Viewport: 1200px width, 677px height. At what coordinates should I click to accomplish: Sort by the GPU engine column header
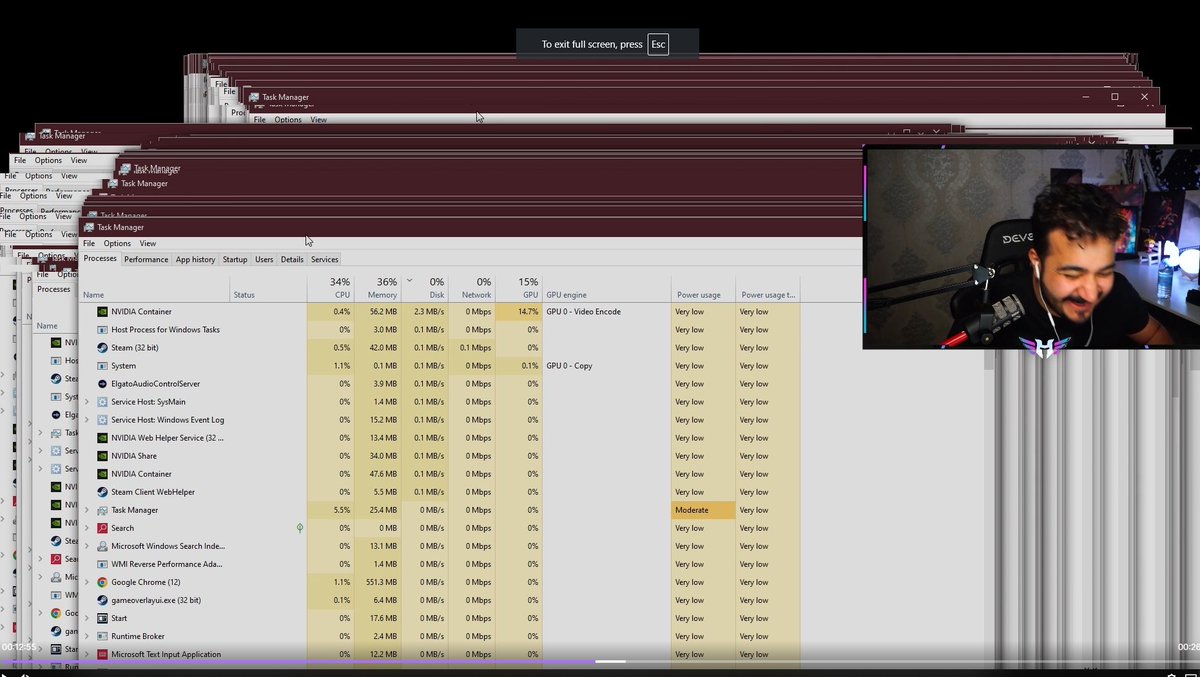607,288
